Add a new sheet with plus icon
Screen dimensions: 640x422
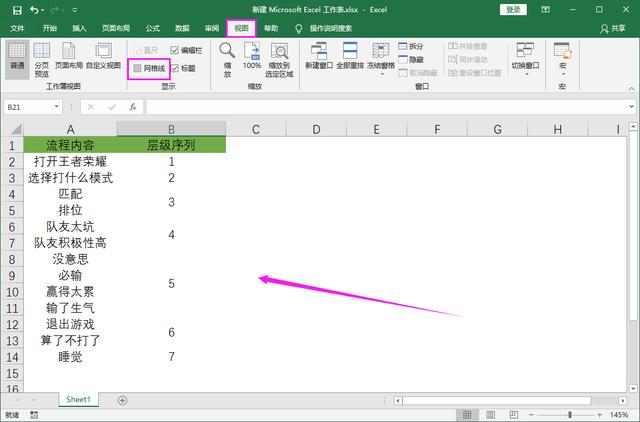(x=122, y=400)
